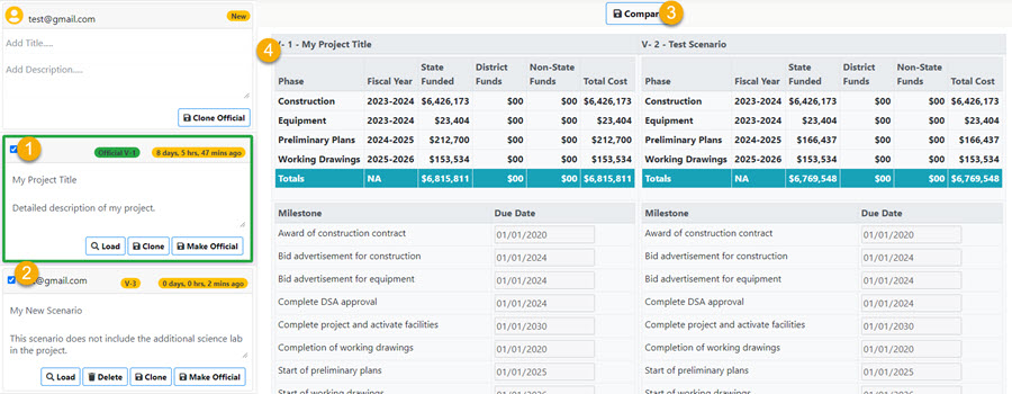
Task: Click V-2 Start of preliminary plans date
Action: pyautogui.click(x=911, y=372)
